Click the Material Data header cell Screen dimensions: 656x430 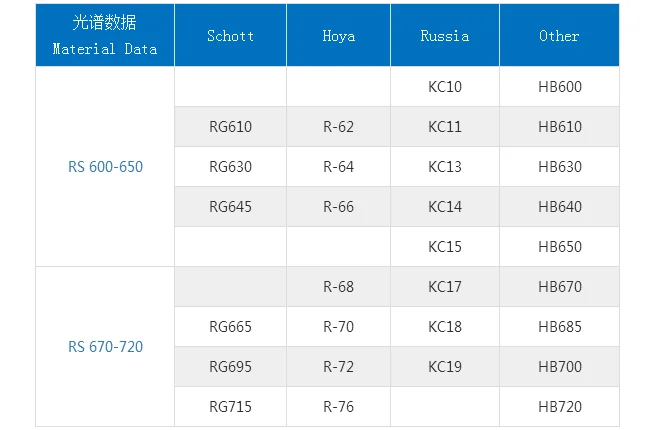pyautogui.click(x=105, y=36)
